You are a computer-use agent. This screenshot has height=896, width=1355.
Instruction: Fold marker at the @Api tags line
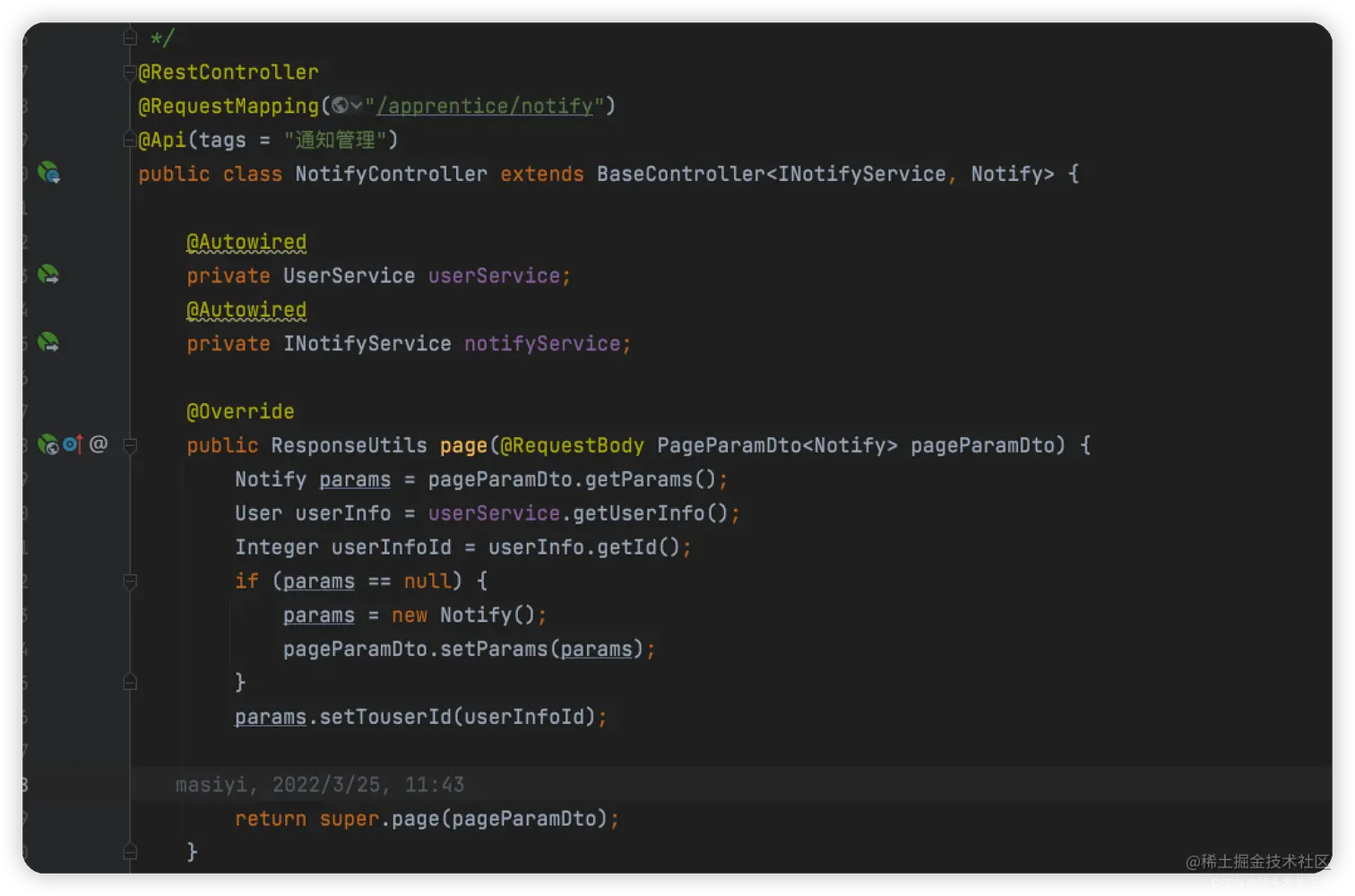click(130, 140)
